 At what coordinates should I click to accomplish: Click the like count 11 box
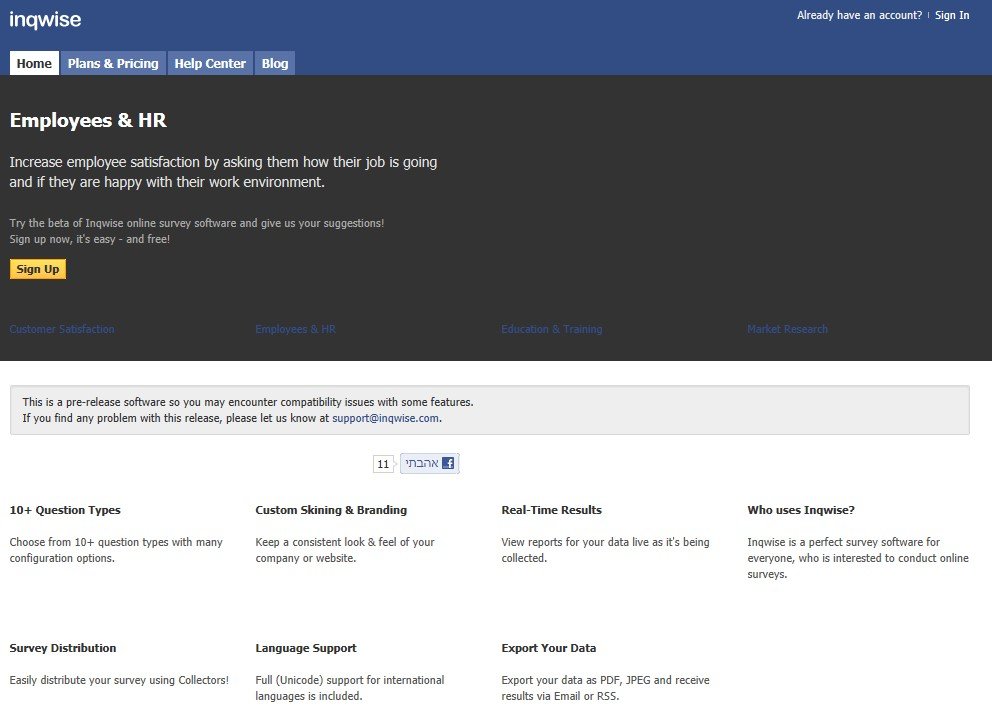(383, 464)
